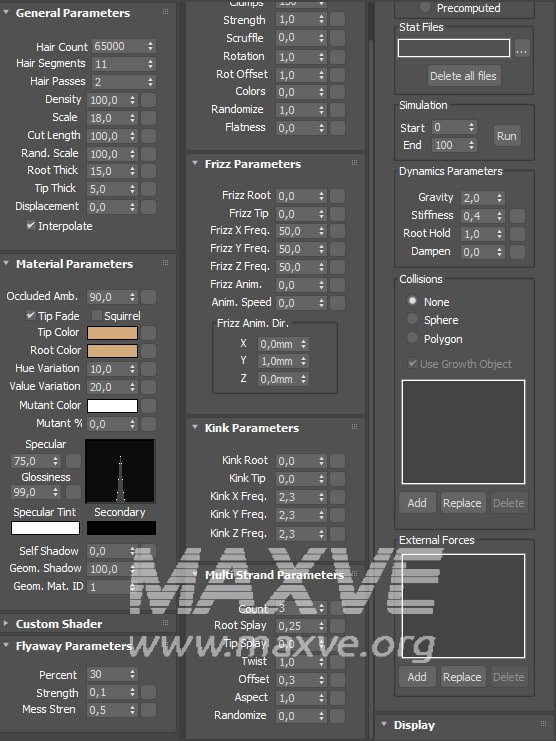Run the hair simulation

pos(506,136)
